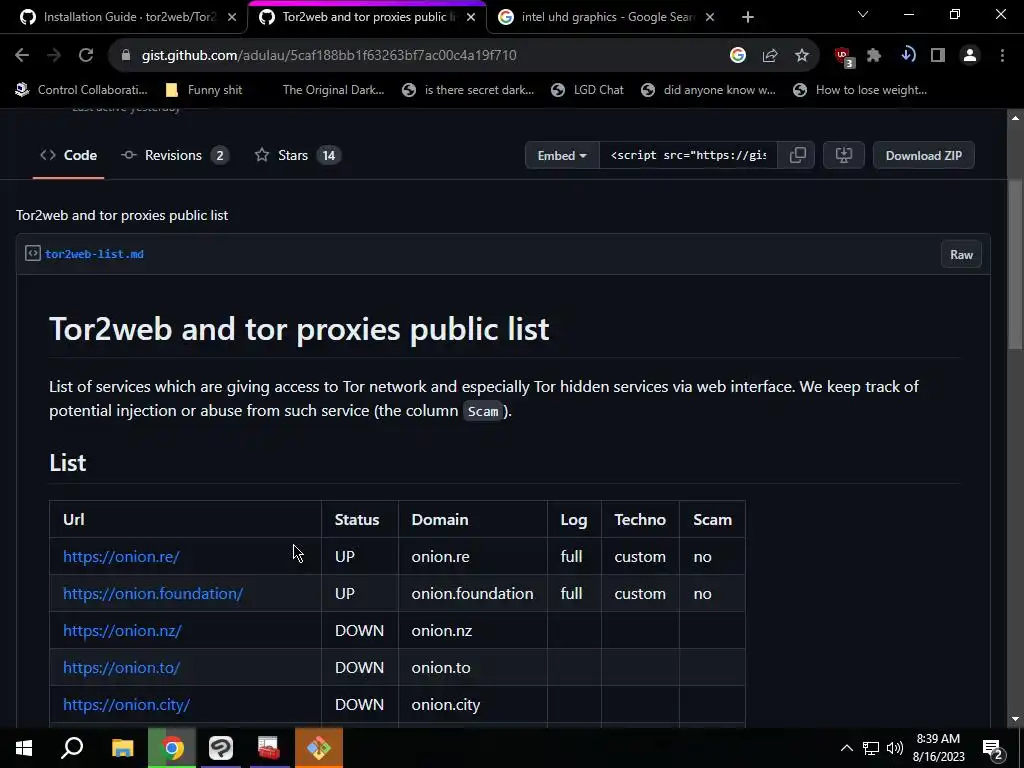This screenshot has width=1024, height=768.
Task: Show hidden system tray icons
Action: click(x=846, y=748)
